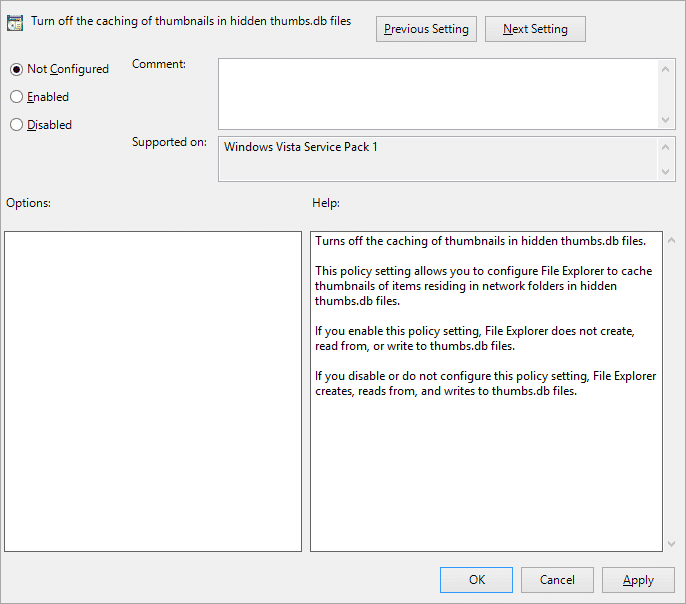Choose the Enabled option

click(x=16, y=97)
